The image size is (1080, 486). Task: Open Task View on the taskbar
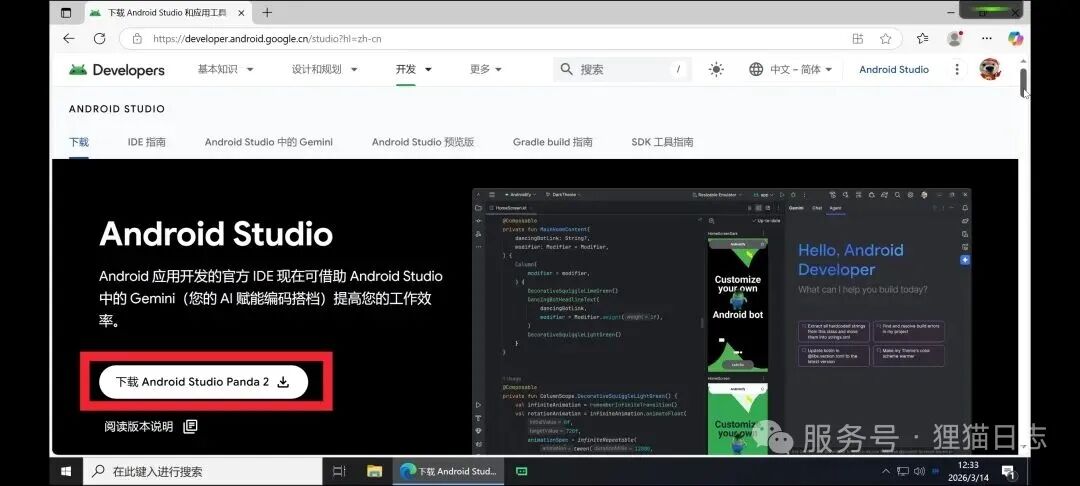339,472
